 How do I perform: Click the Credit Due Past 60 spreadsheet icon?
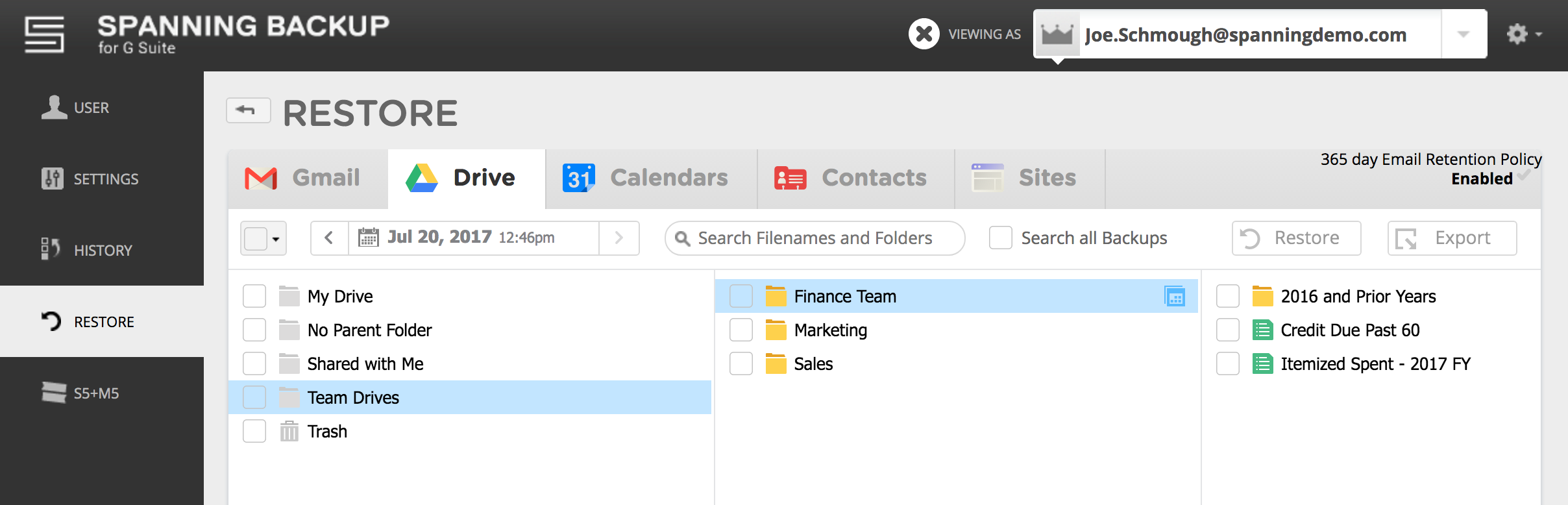pos(1262,330)
